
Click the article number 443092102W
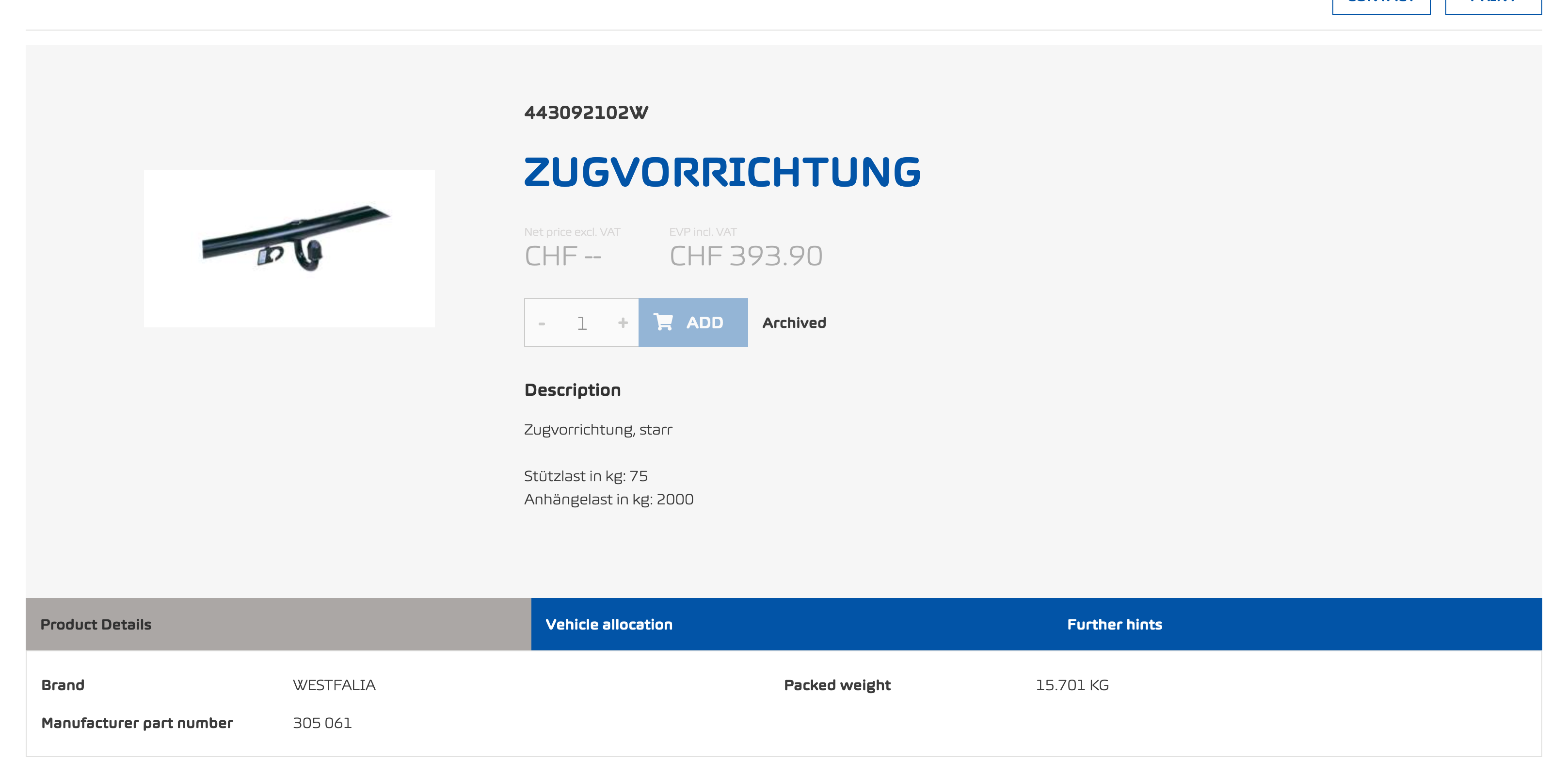[586, 113]
